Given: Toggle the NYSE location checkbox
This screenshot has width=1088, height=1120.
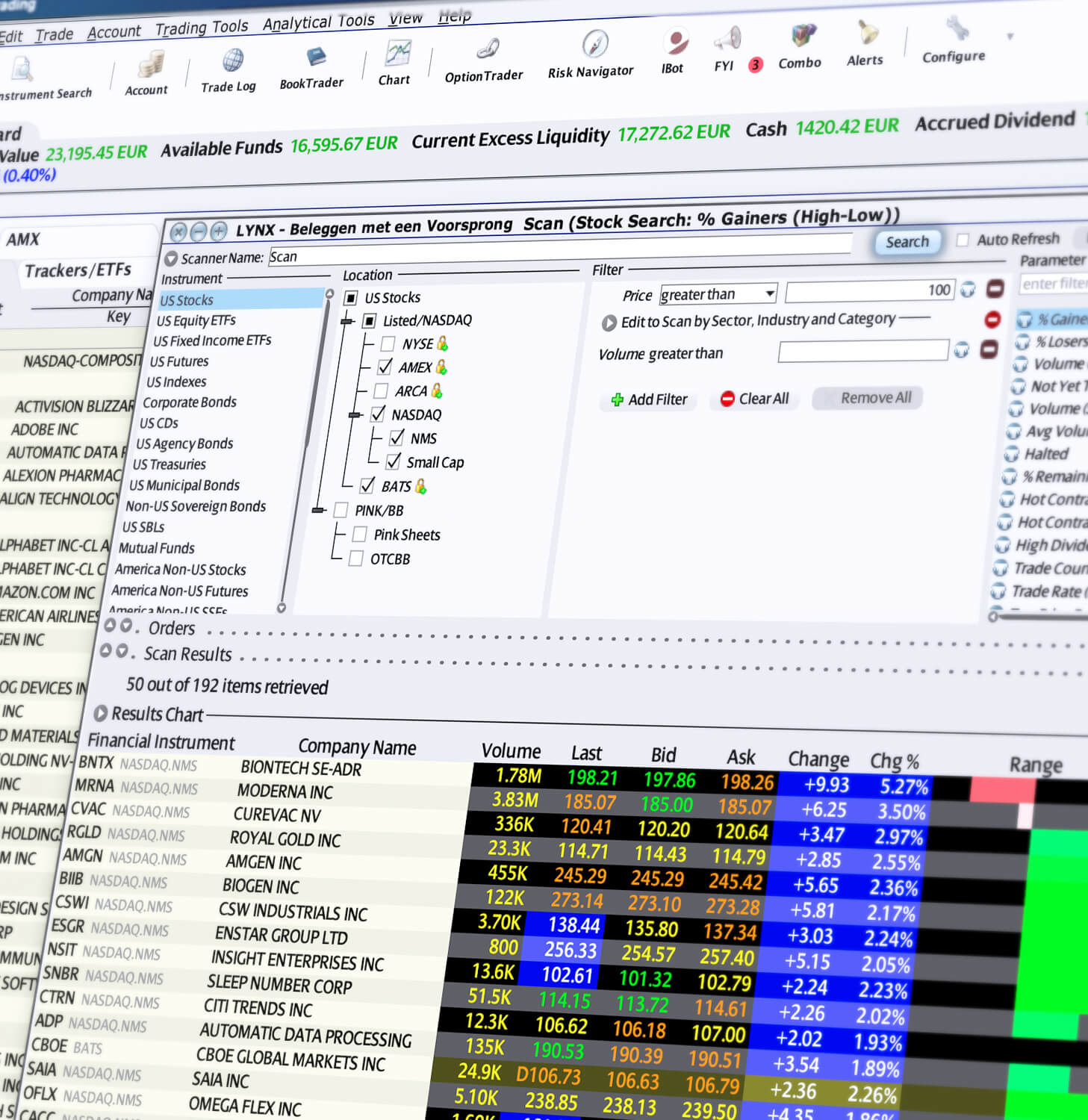Looking at the screenshot, I should click(x=388, y=343).
